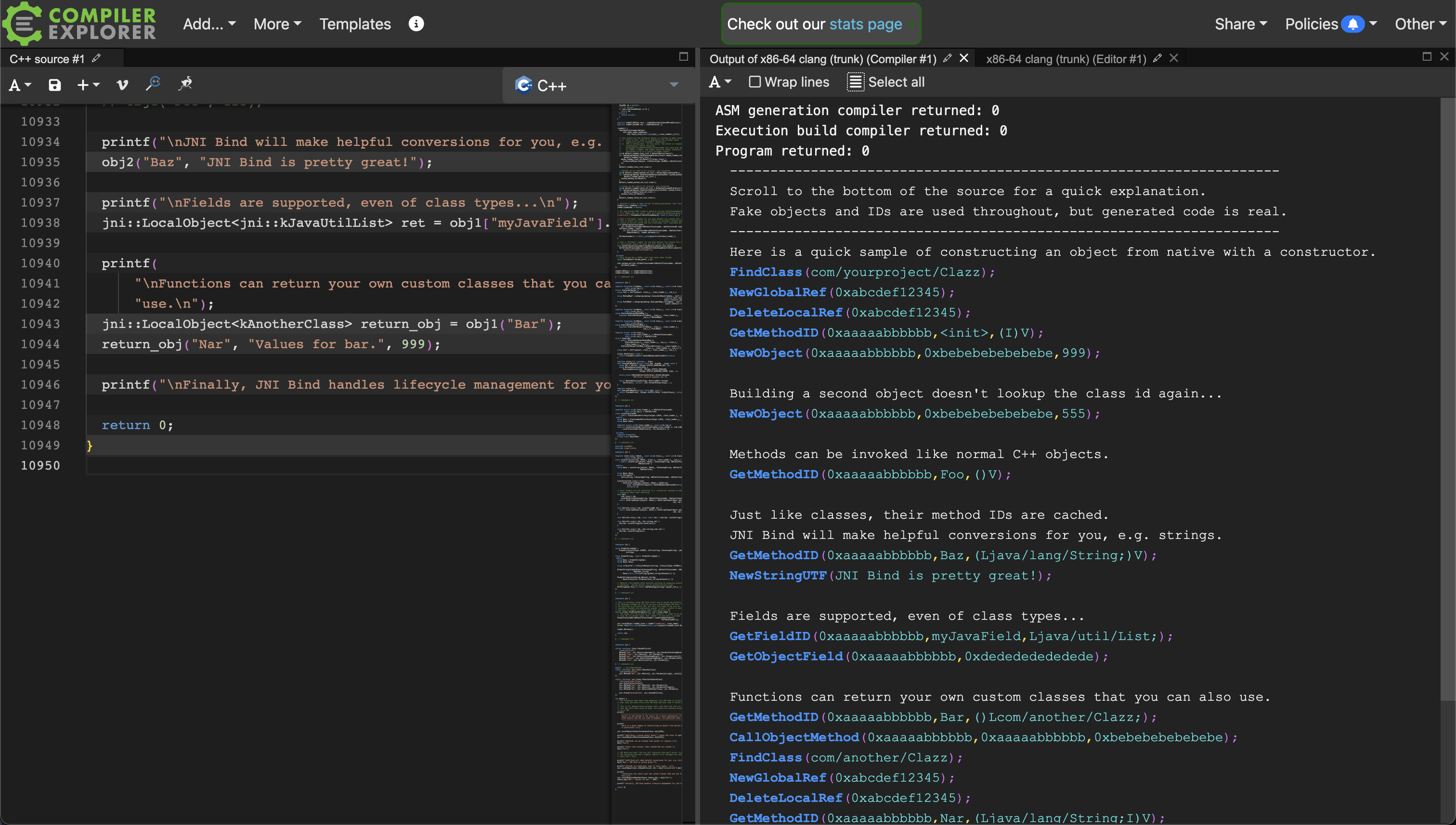The image size is (1456, 825).
Task: Click the Select all lines icon
Action: click(x=855, y=82)
